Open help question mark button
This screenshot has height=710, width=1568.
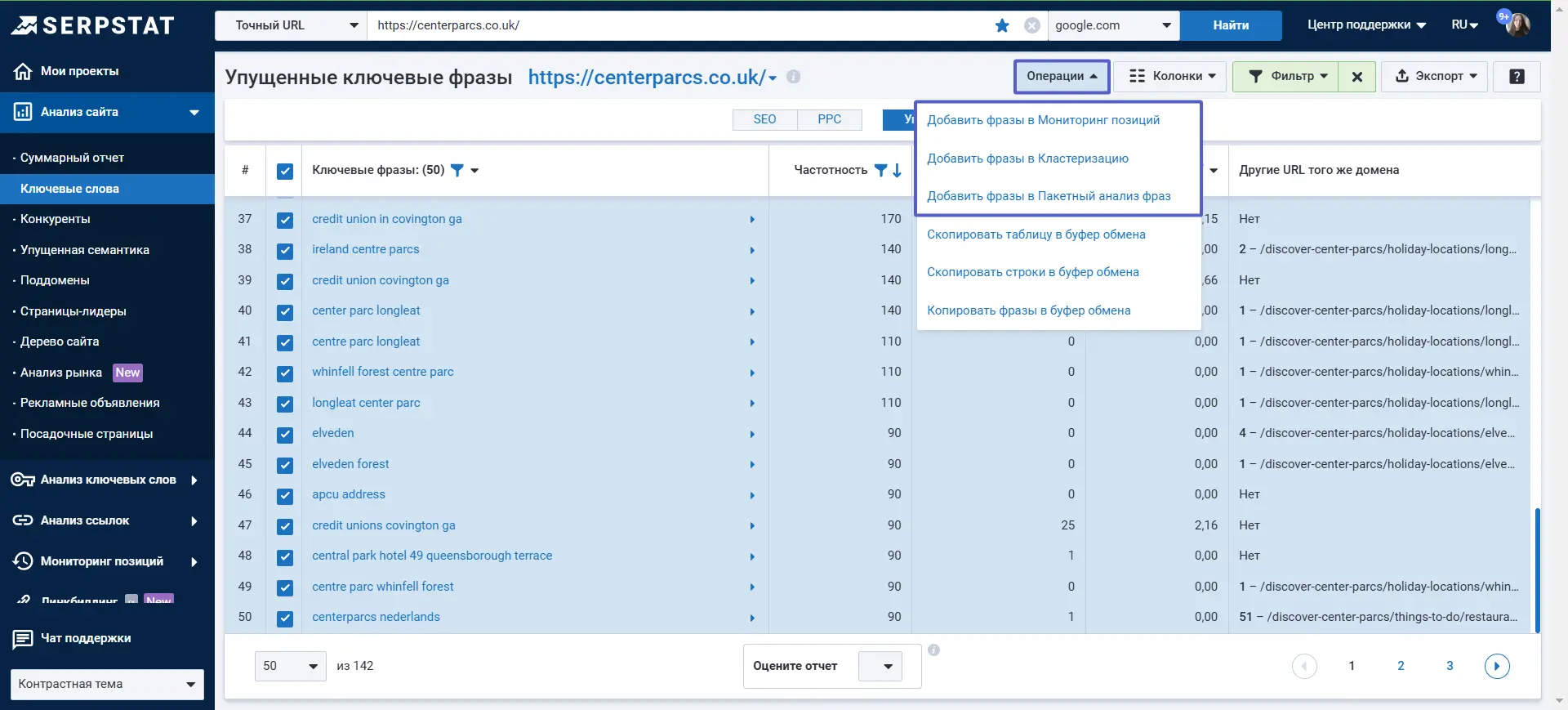pos(1517,76)
